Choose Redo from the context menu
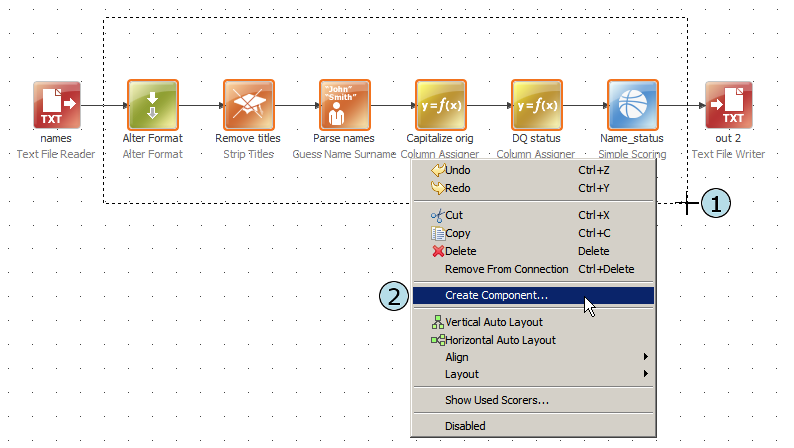This screenshot has height=448, width=794. point(460,187)
